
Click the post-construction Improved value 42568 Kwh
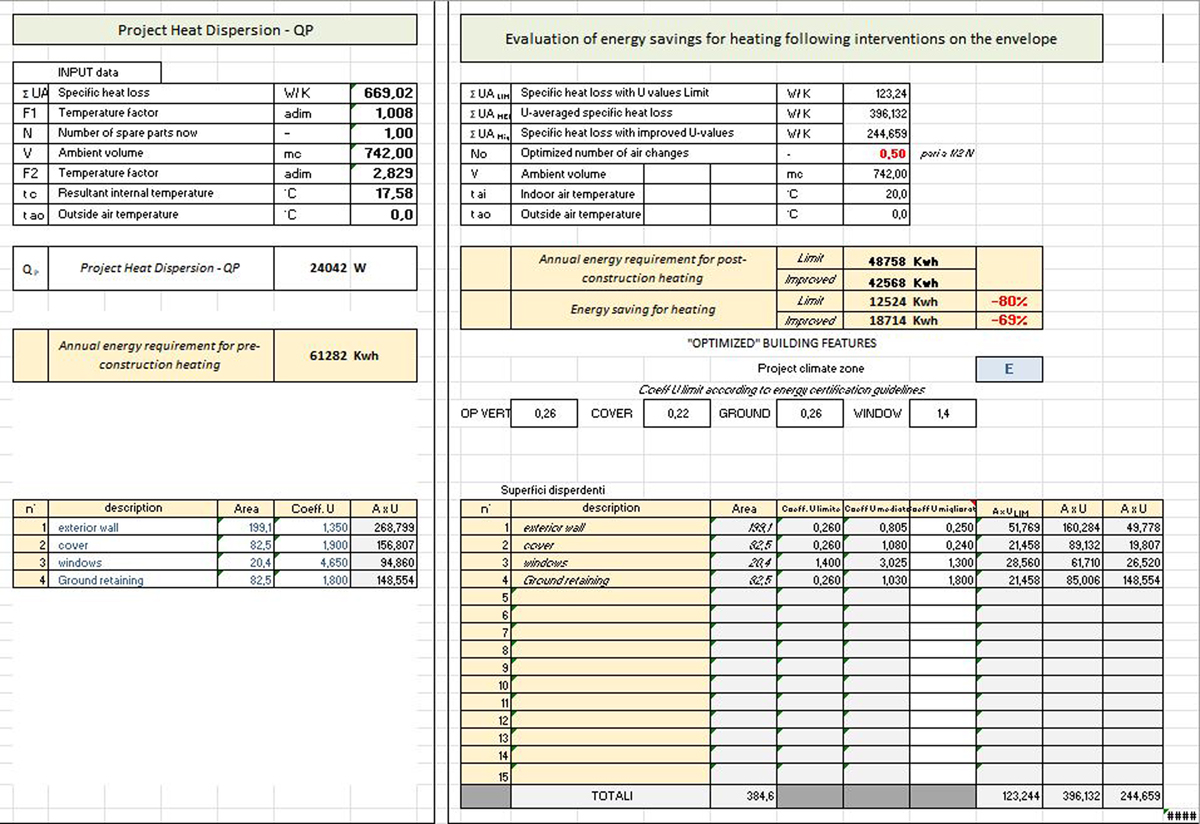[x=909, y=281]
